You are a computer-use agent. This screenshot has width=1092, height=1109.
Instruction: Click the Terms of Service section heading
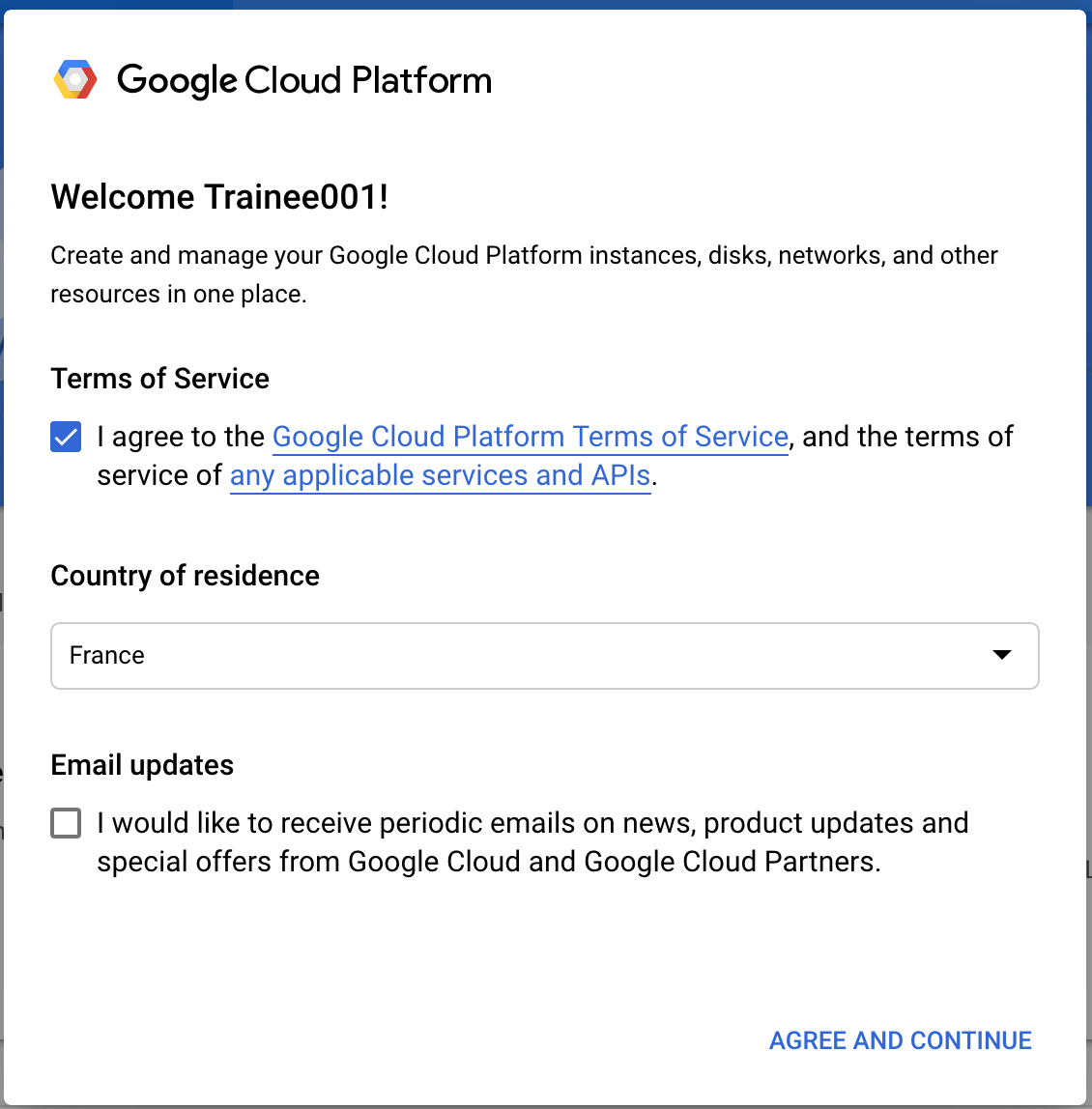coord(160,379)
